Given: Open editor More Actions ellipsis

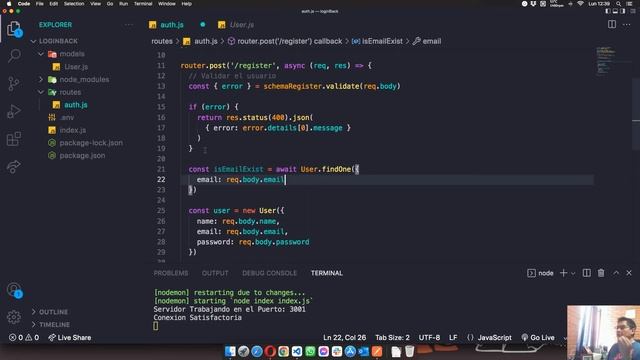Looking at the screenshot, I should click(x=627, y=24).
